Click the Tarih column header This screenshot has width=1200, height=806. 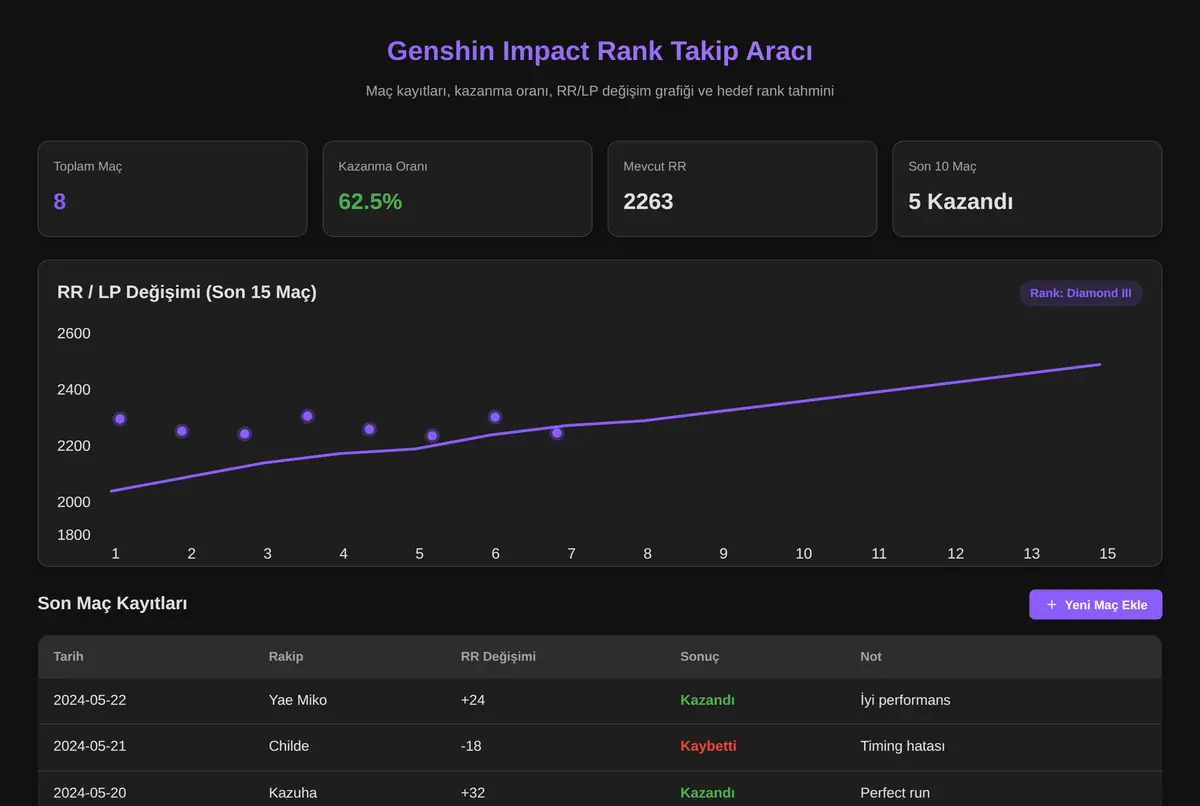pyautogui.click(x=69, y=656)
